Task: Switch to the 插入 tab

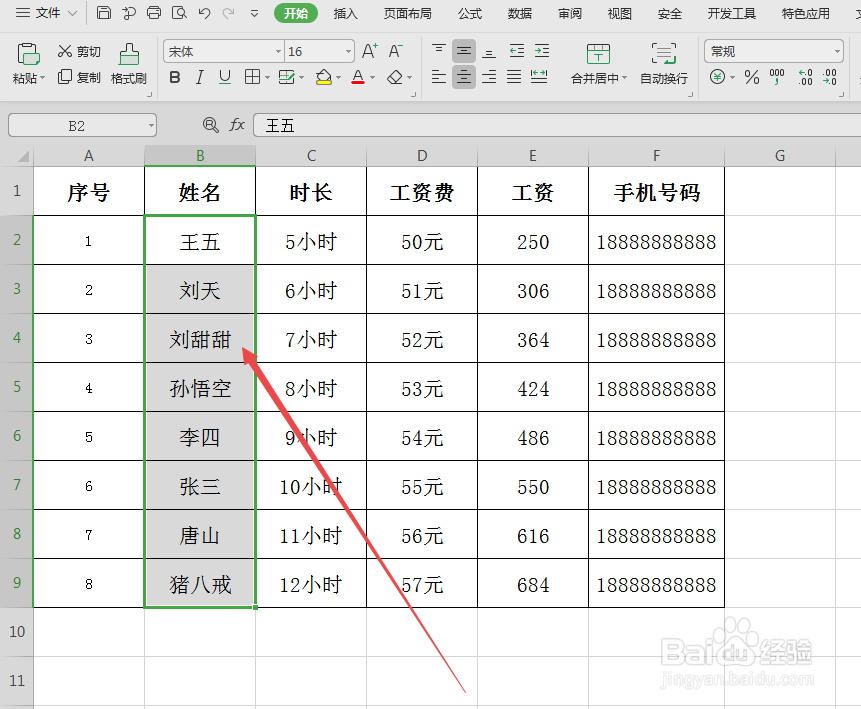Action: [x=345, y=13]
